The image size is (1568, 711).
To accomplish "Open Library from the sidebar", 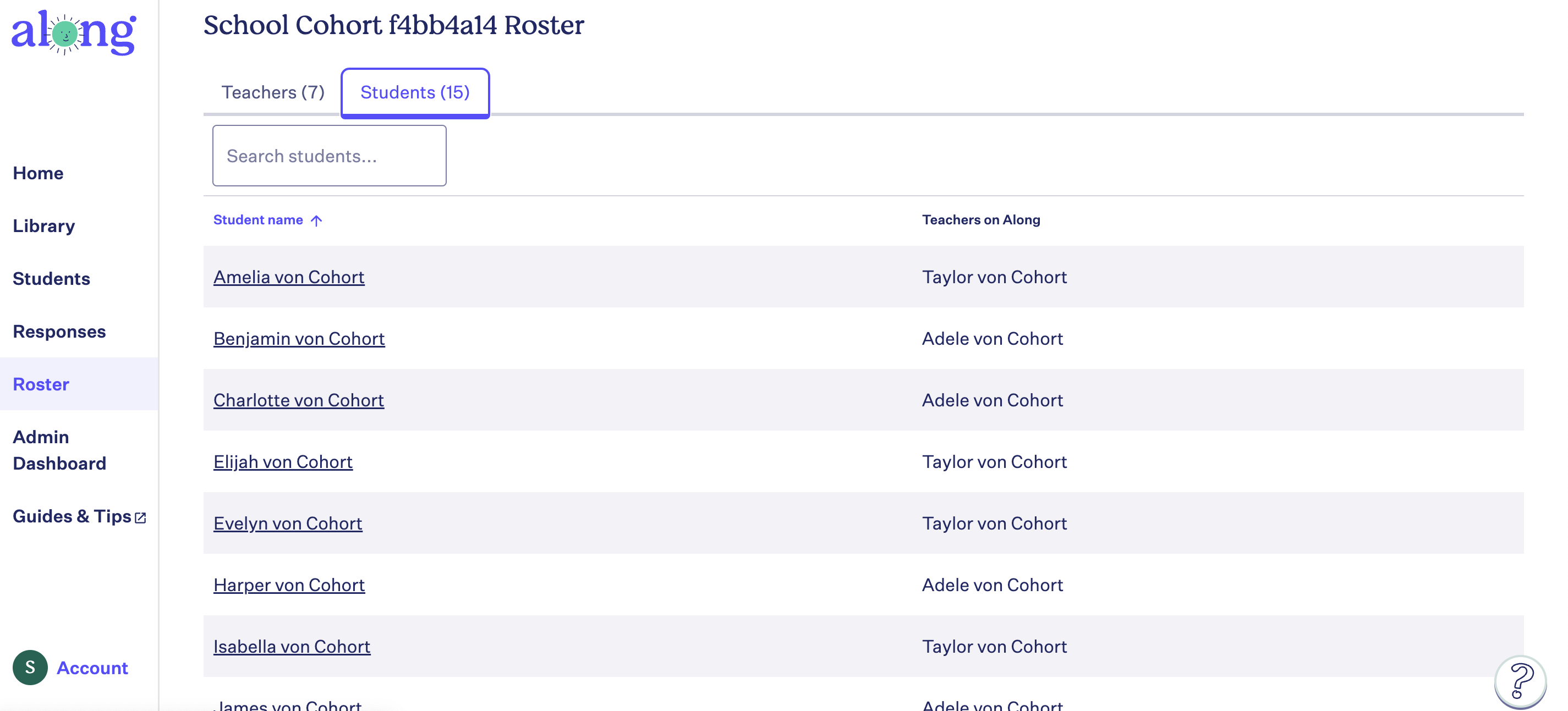I will [44, 225].
